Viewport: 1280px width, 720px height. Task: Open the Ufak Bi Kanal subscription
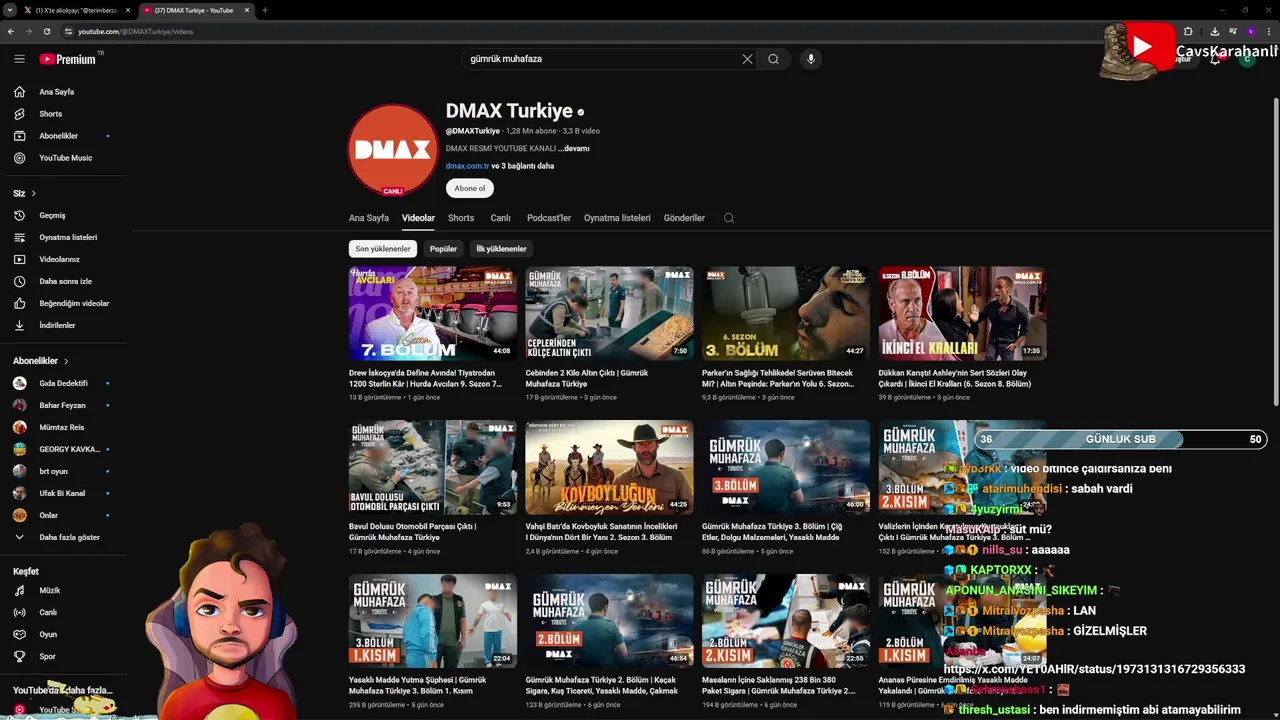coord(63,493)
